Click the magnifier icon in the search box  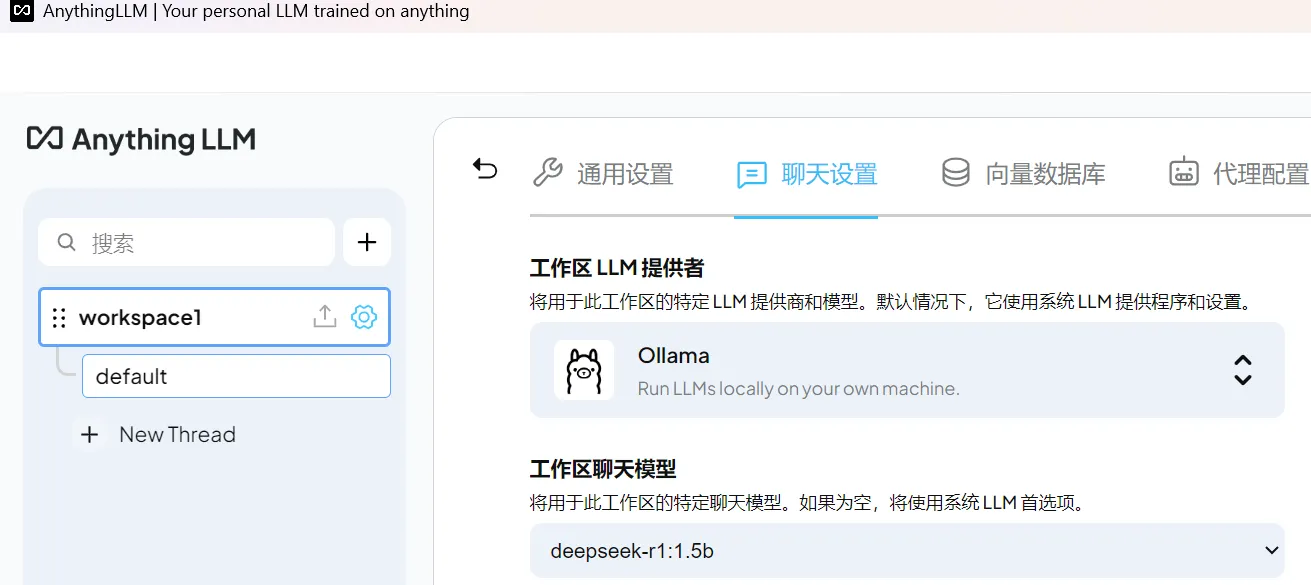[67, 242]
